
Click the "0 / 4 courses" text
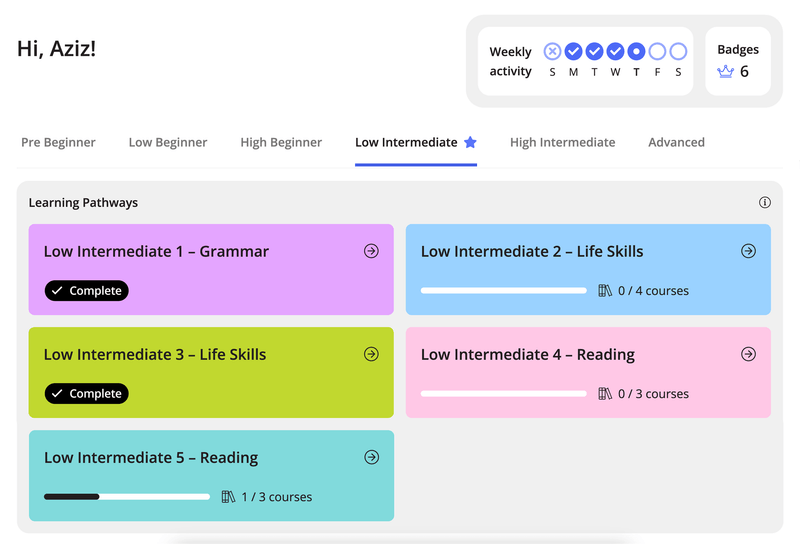654,291
